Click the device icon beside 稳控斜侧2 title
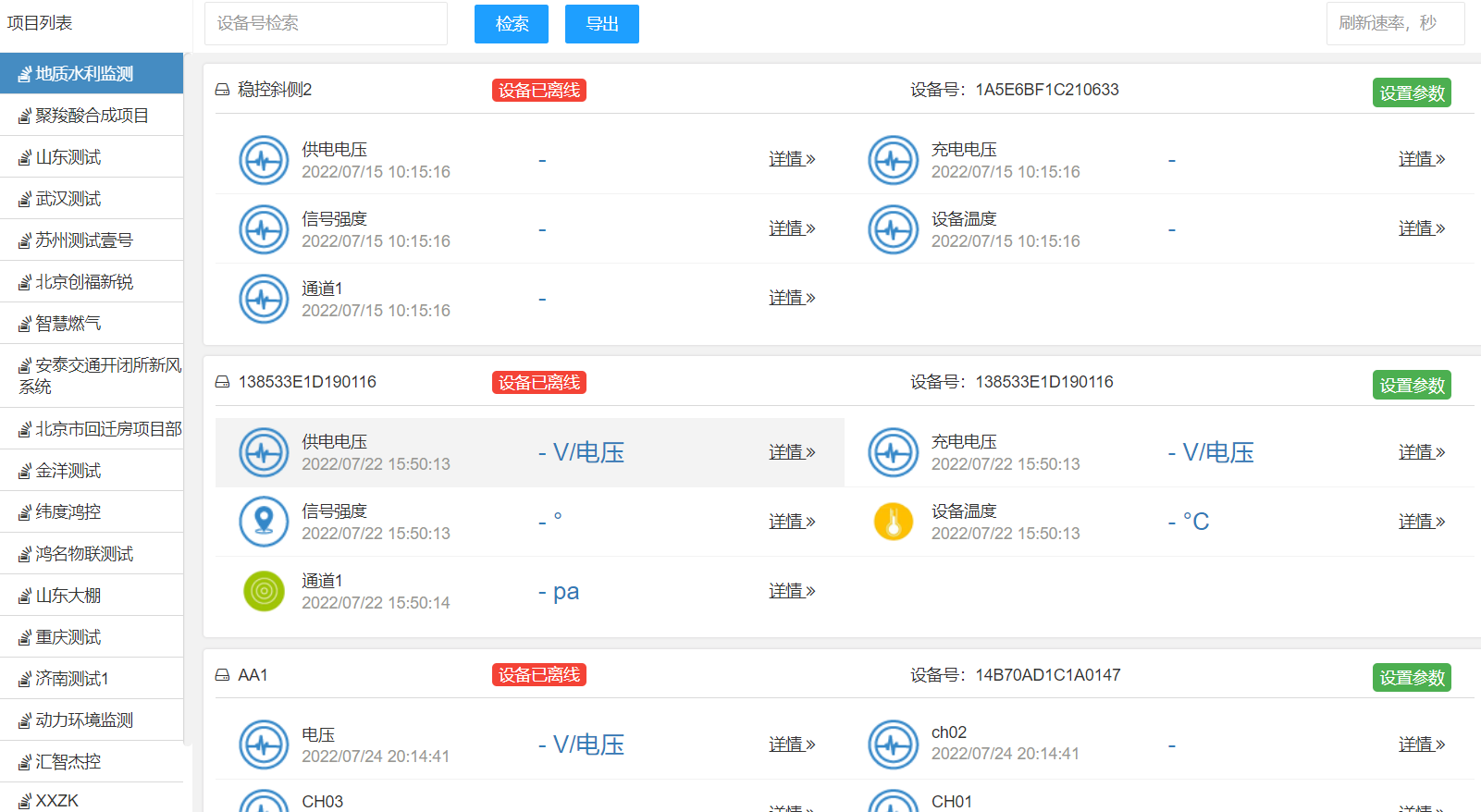The image size is (1481, 812). tap(222, 90)
